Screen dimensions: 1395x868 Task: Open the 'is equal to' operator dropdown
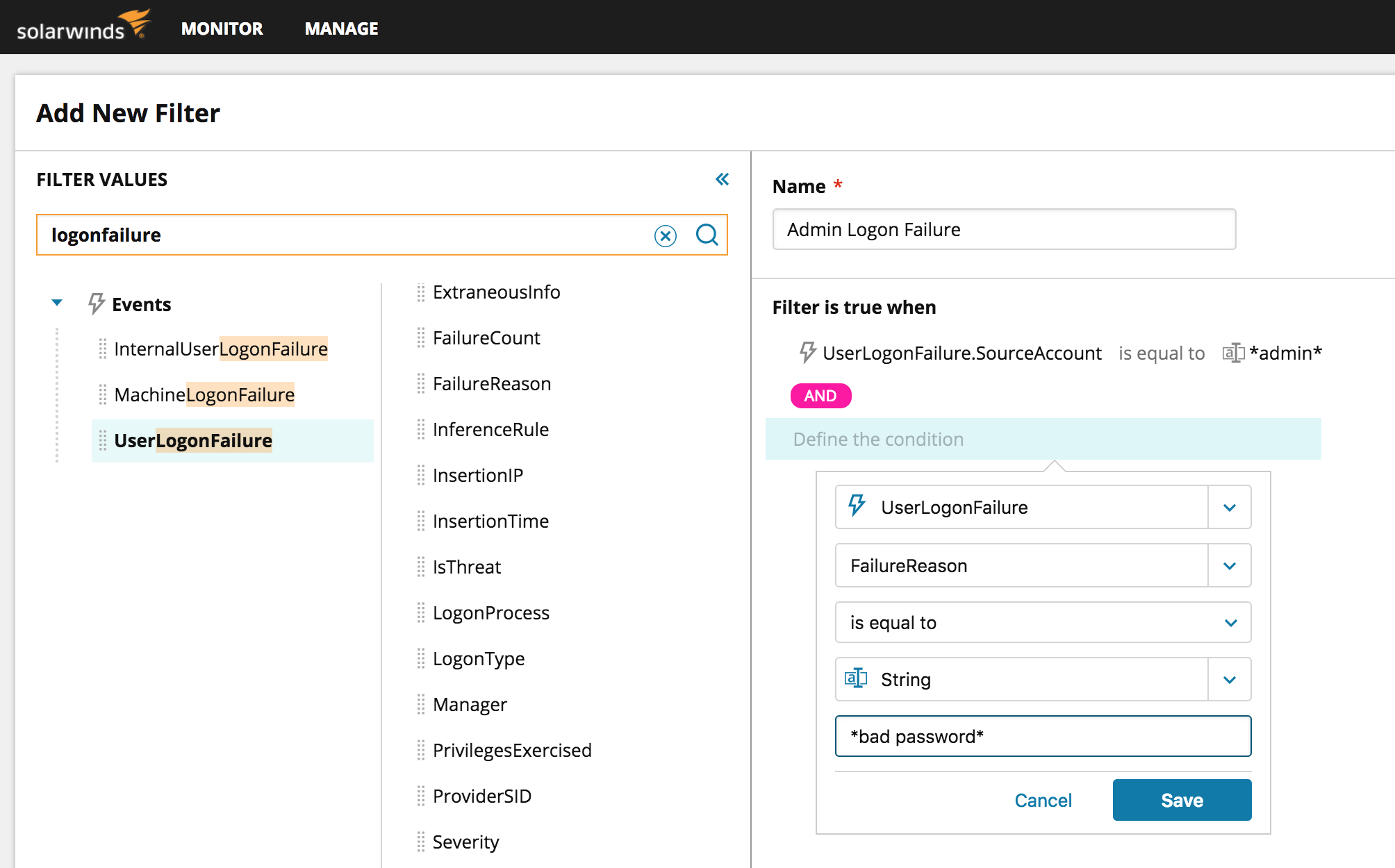click(1230, 623)
